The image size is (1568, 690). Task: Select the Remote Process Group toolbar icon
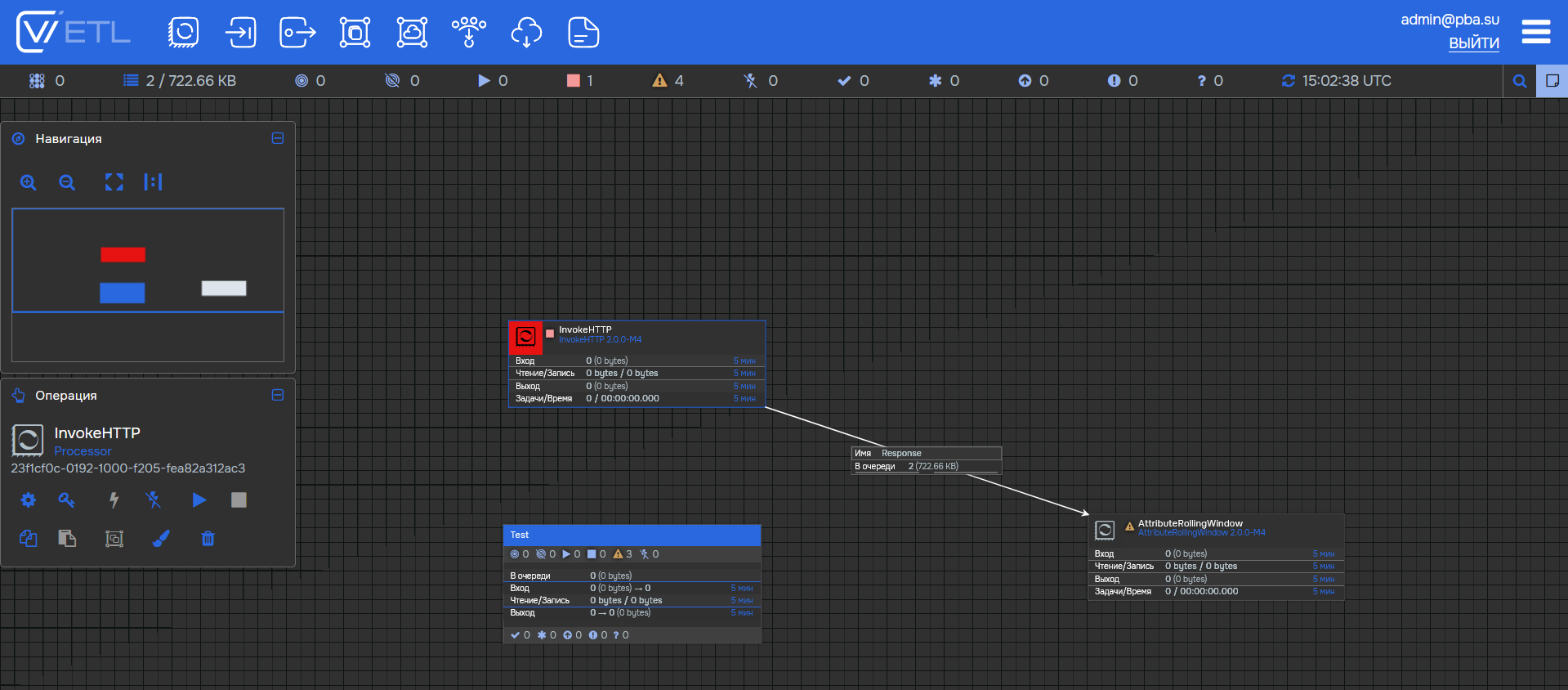coord(412,33)
